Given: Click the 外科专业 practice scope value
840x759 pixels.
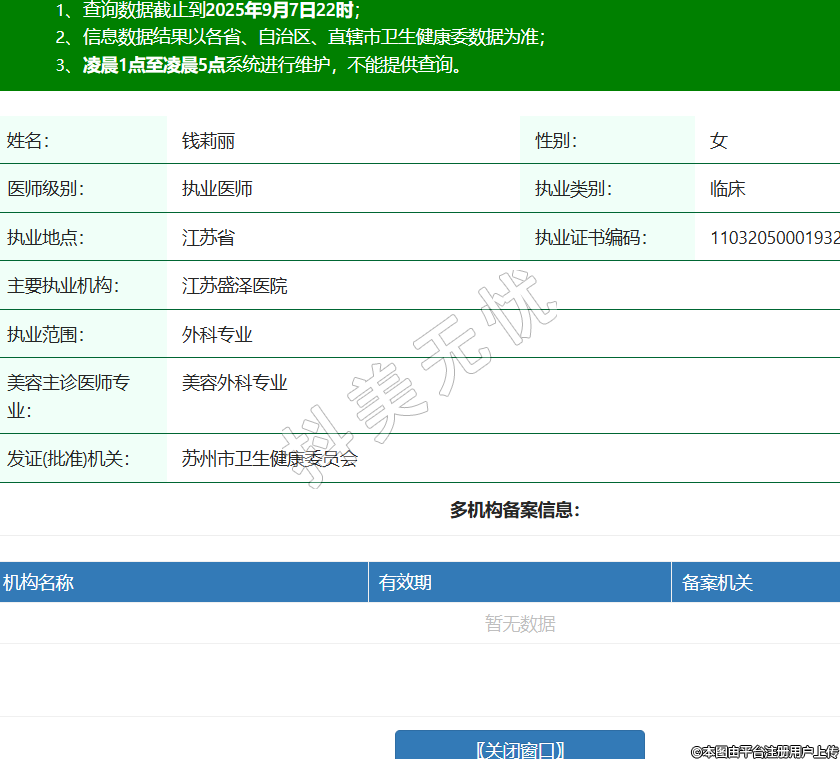Looking at the screenshot, I should click(x=217, y=335).
